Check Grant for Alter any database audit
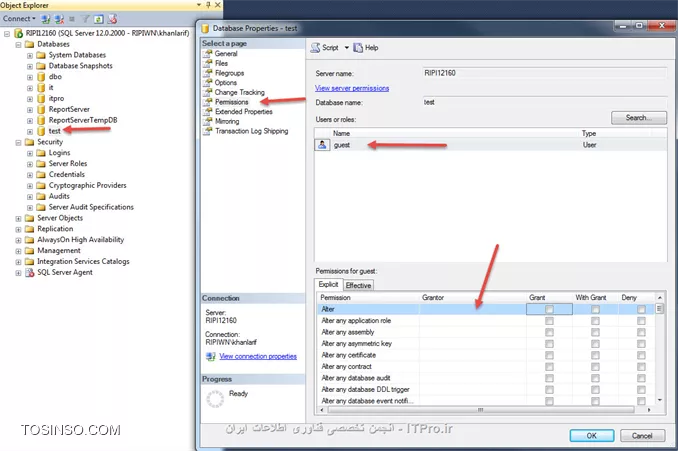This screenshot has height=451, width=678. coord(549,378)
